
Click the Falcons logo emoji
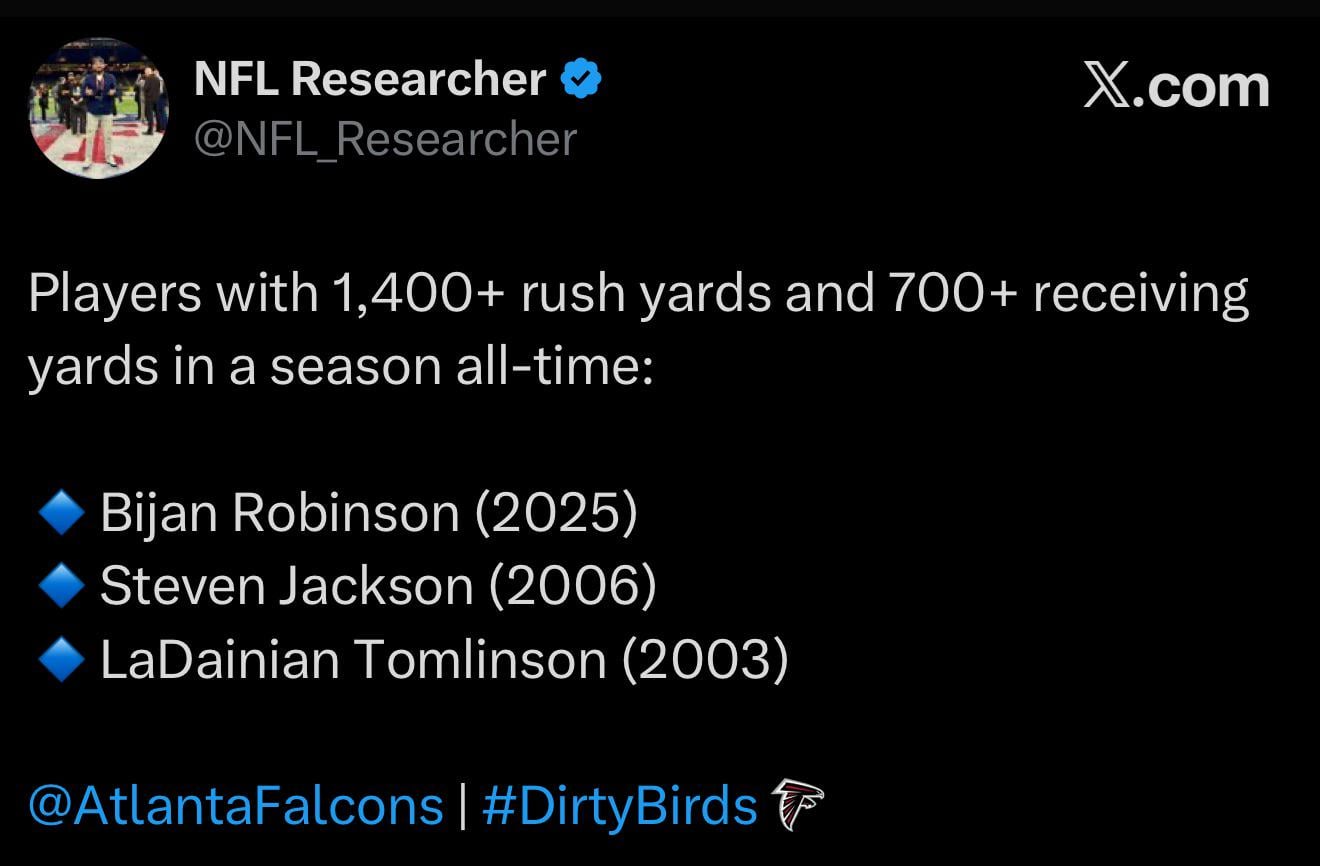[797, 804]
